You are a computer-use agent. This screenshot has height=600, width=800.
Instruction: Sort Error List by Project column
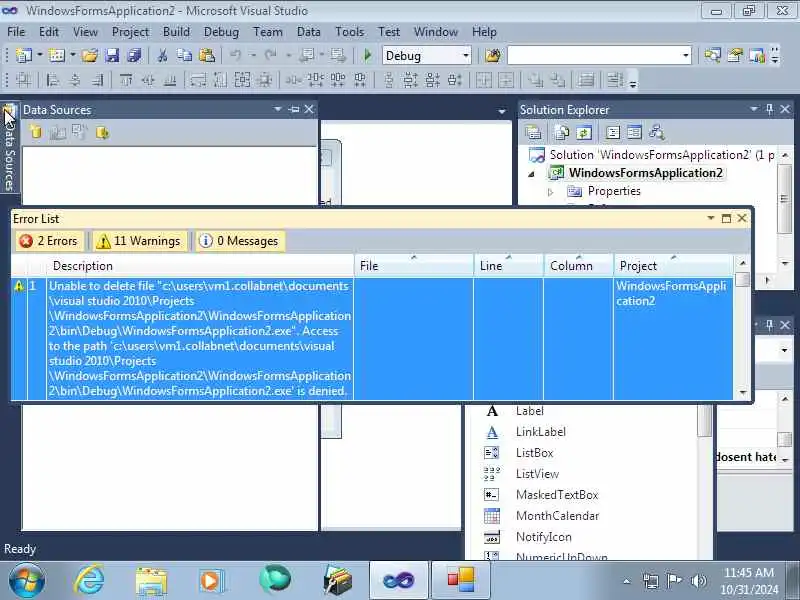pos(673,265)
